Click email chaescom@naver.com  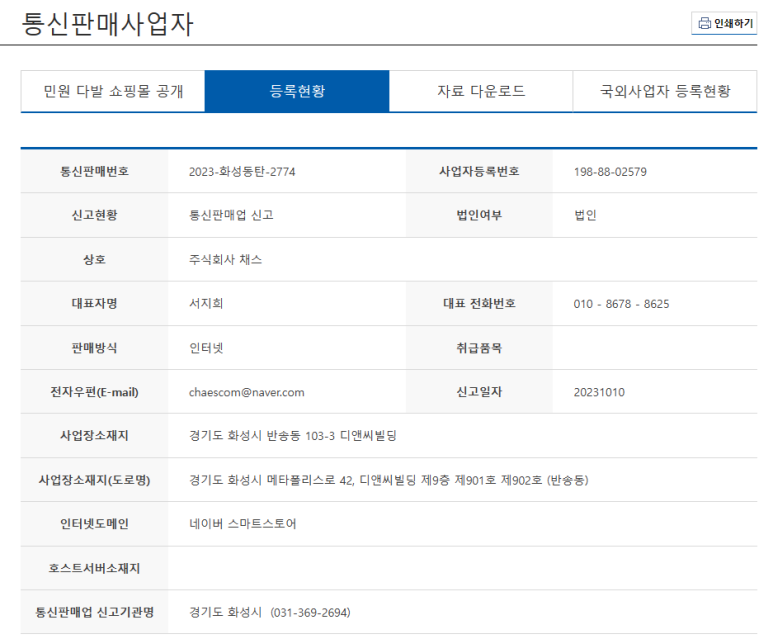click(x=246, y=392)
